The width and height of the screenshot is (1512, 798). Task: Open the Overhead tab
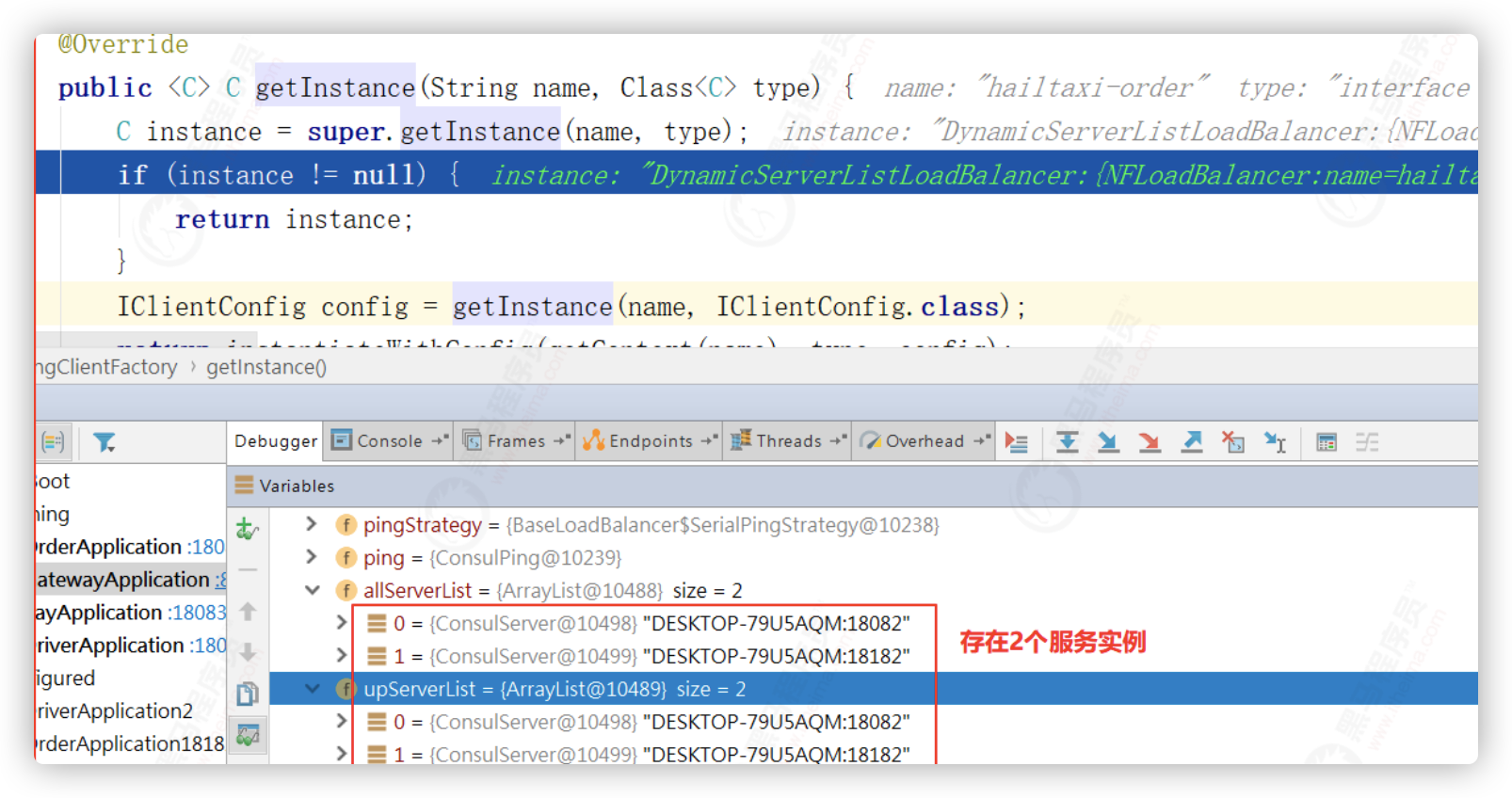tap(925, 440)
